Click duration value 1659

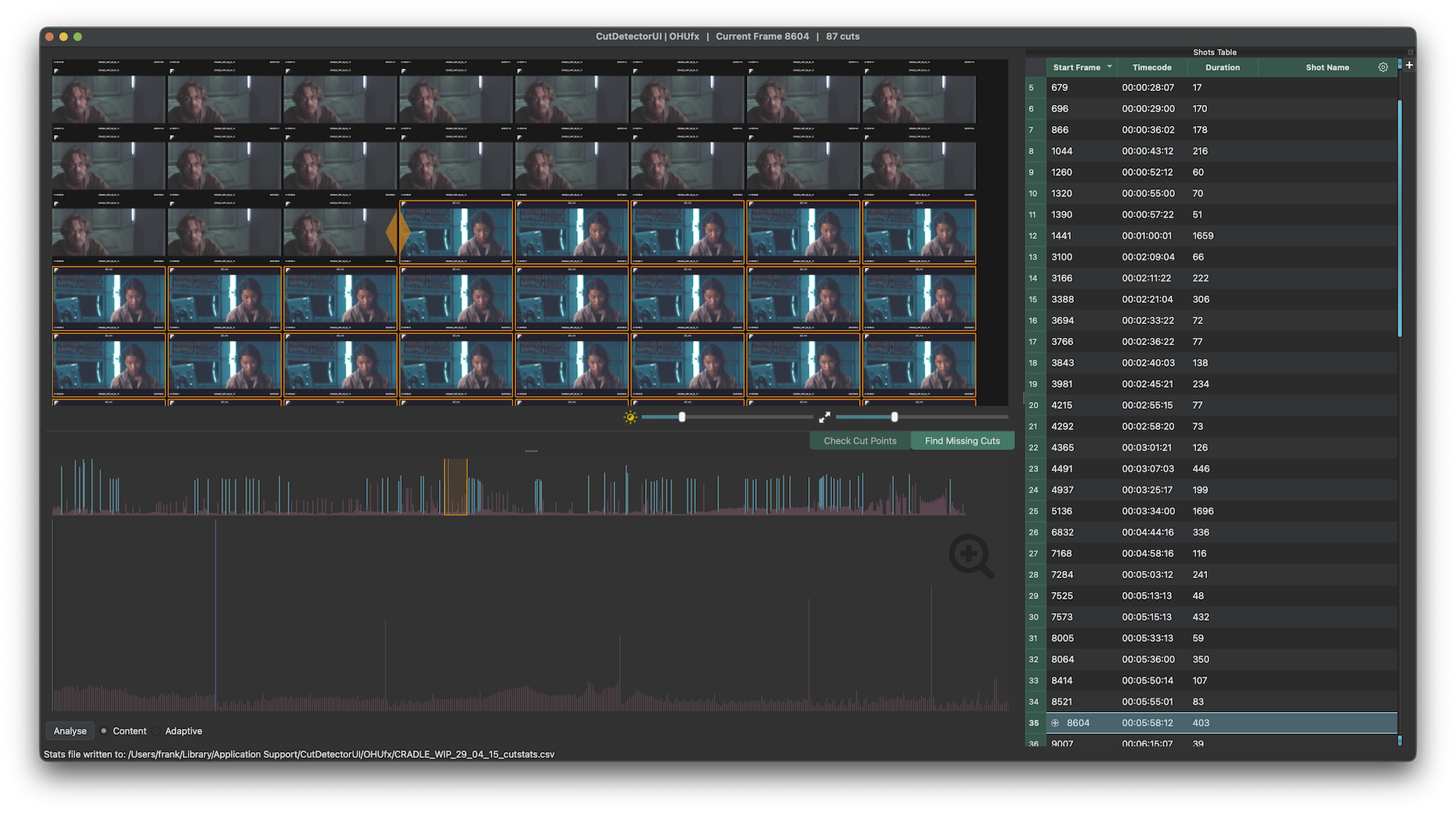click(1203, 236)
